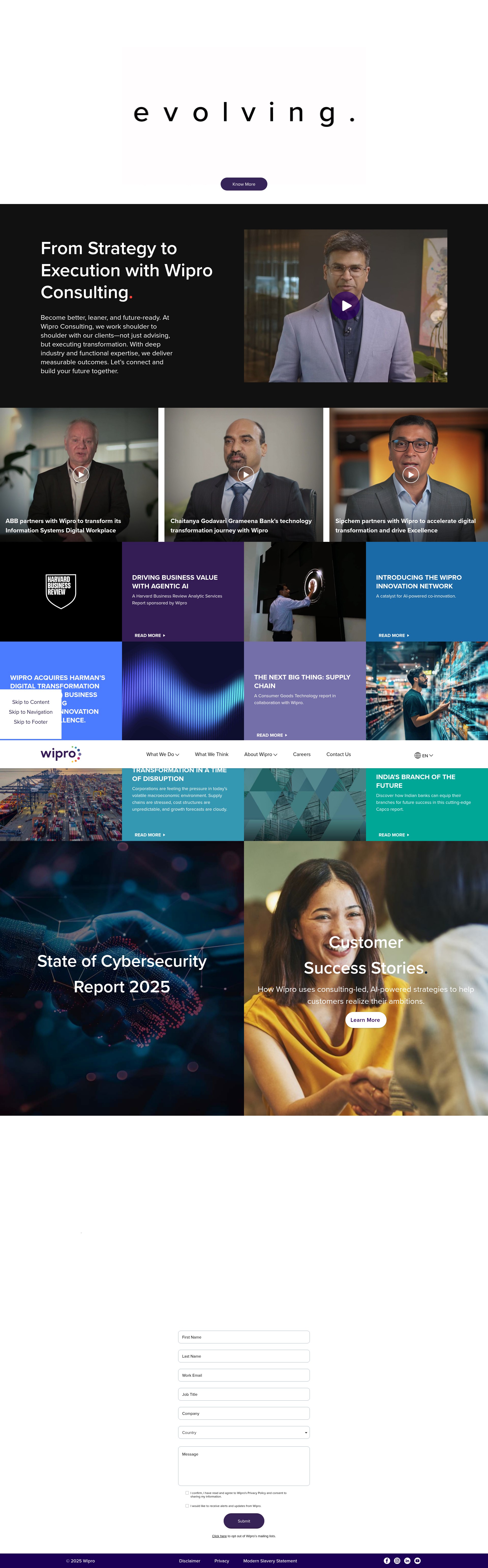This screenshot has height=1568, width=488.
Task: Click the globe language icon
Action: click(417, 756)
